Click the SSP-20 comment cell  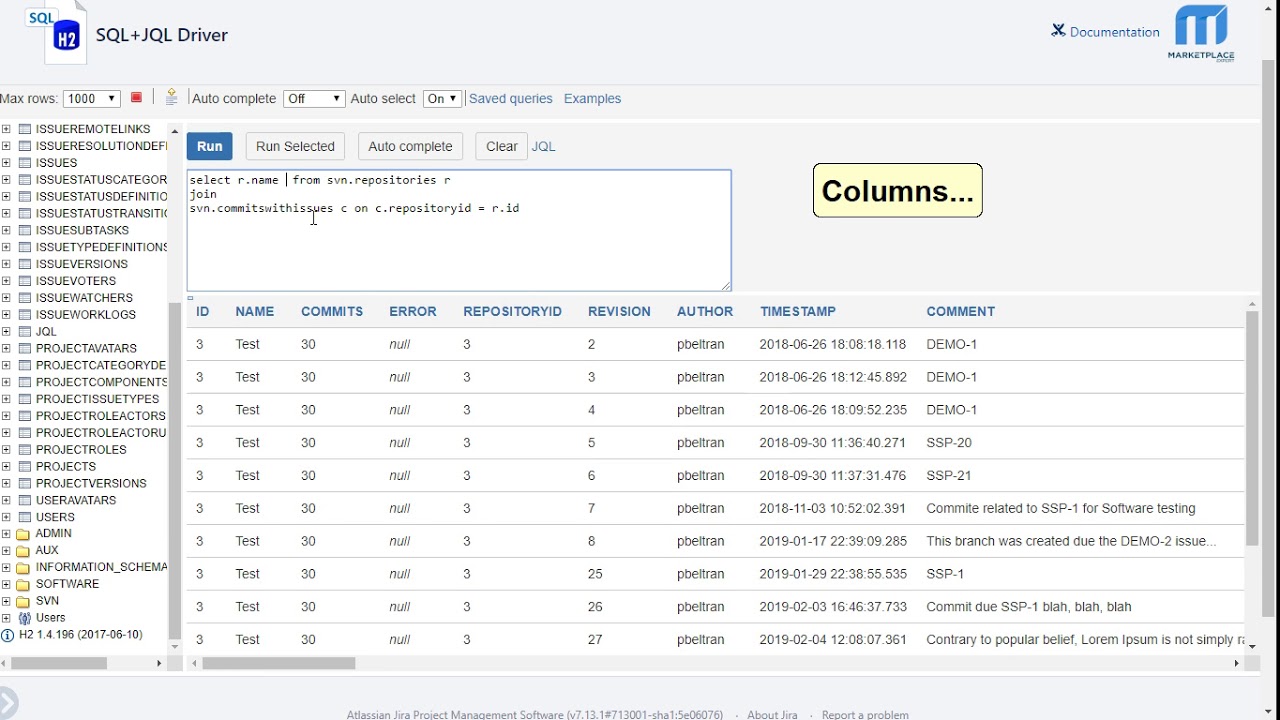coord(949,443)
